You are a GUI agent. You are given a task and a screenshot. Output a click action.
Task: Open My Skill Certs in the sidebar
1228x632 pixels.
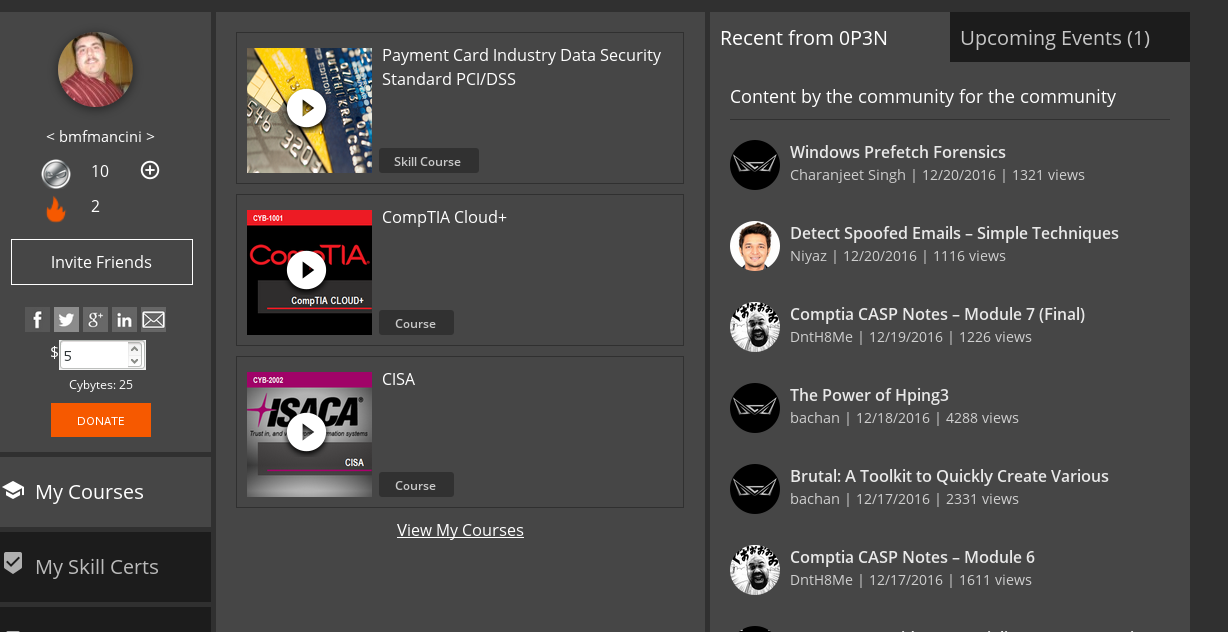97,567
